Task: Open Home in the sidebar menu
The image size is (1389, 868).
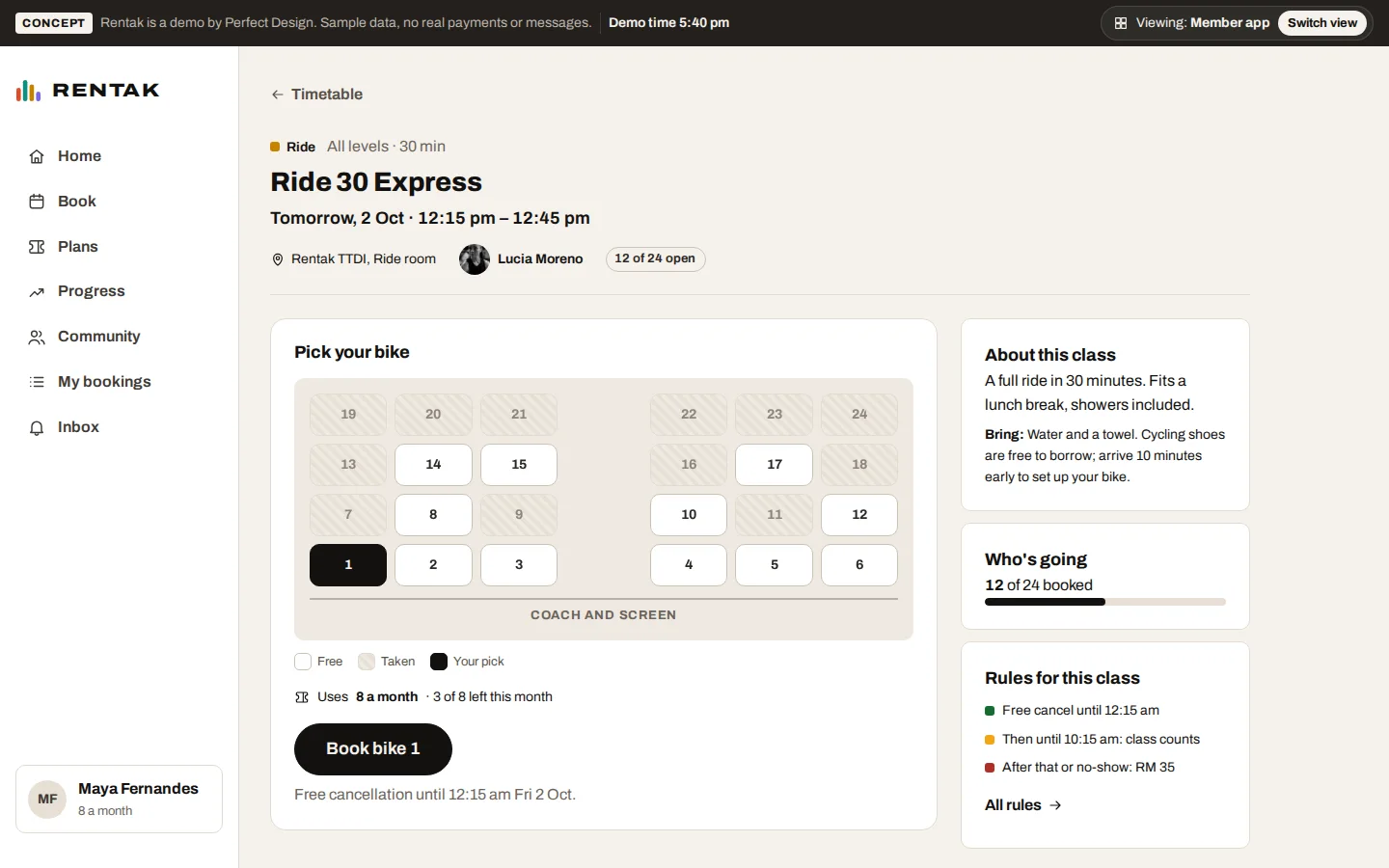Action: (x=120, y=156)
